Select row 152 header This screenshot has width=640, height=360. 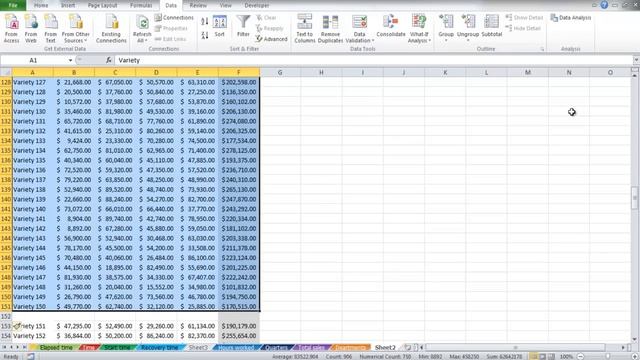point(6,316)
